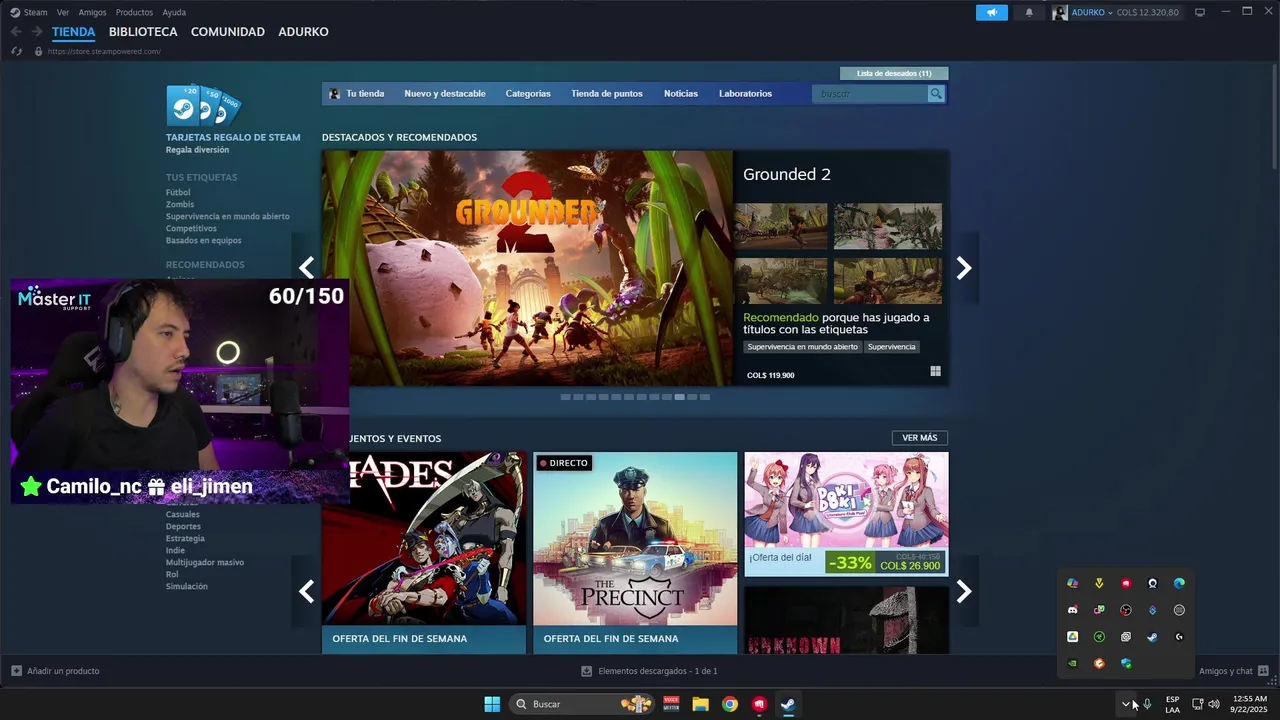
Task: Go forward with the browser forward arrow
Action: (37, 32)
